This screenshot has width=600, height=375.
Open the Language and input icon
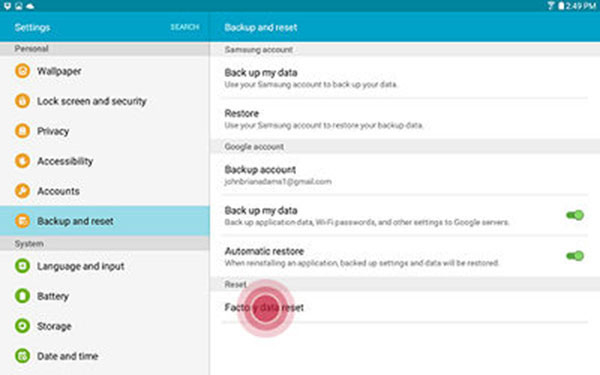tap(22, 266)
